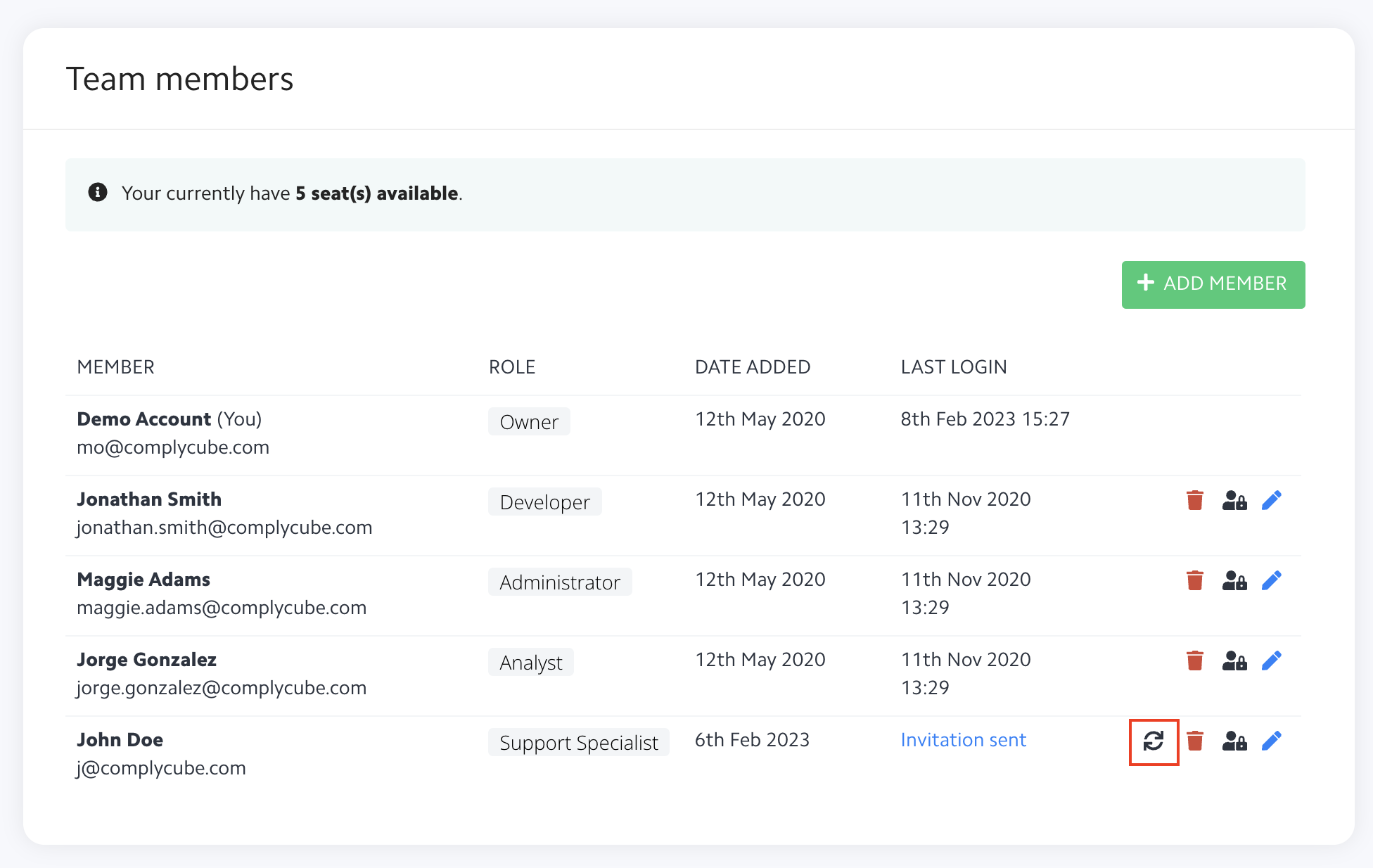Screen dimensions: 1373x868
Task: Edit Jonathan Smith with pencil icon
Action: (x=1272, y=500)
